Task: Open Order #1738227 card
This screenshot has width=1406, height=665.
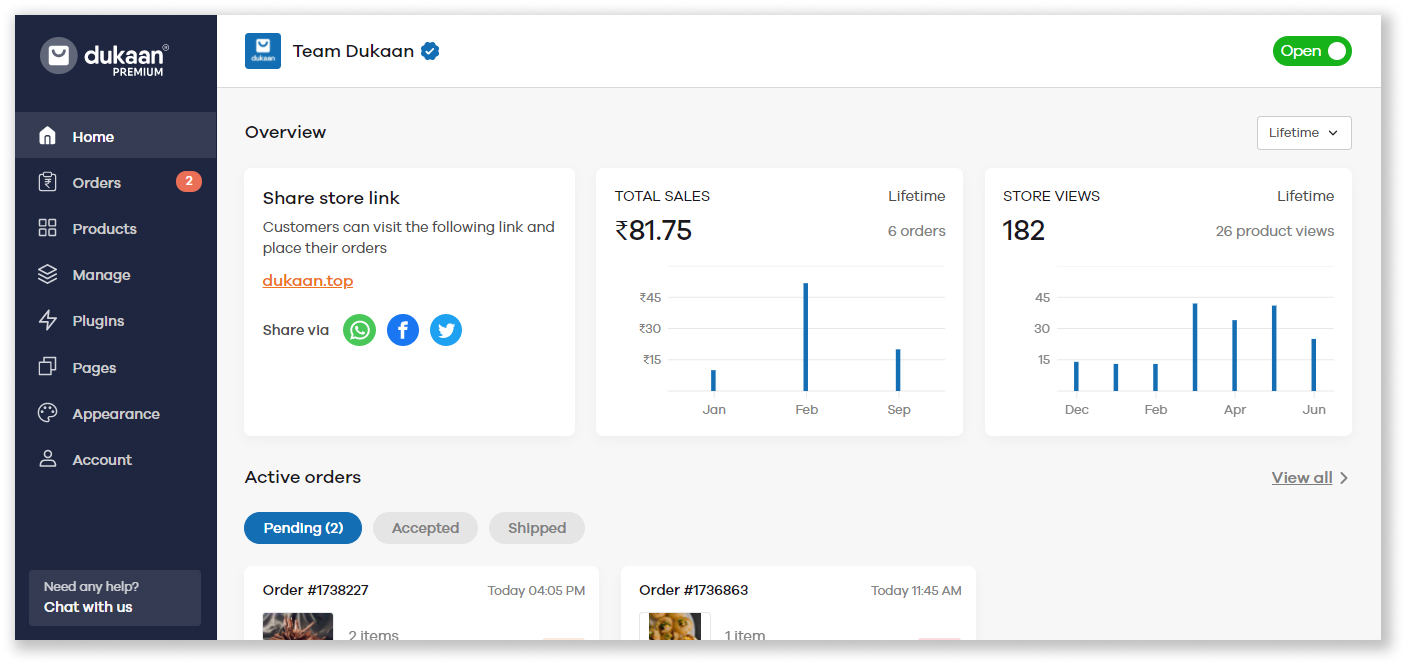Action: pyautogui.click(x=421, y=603)
